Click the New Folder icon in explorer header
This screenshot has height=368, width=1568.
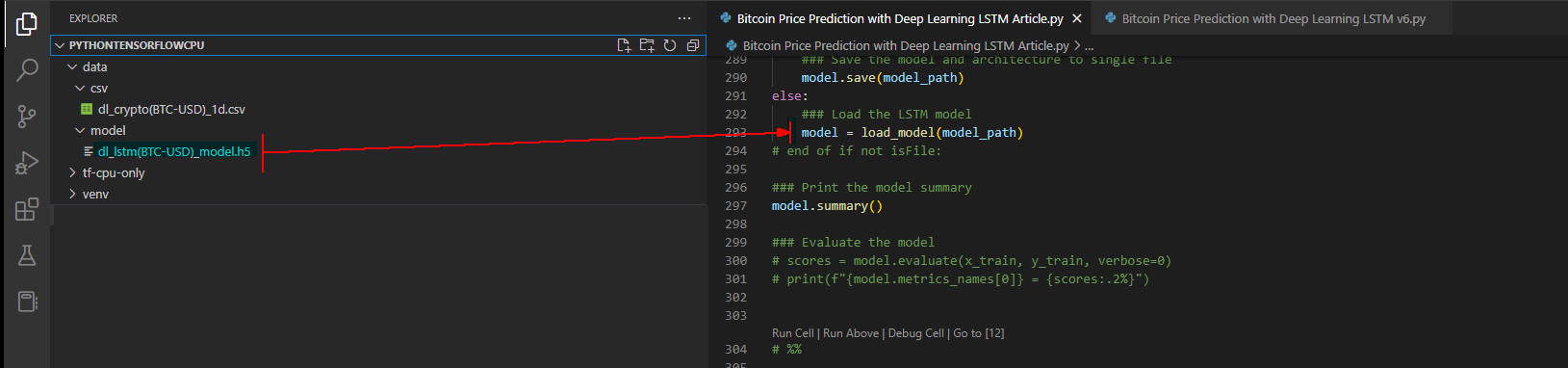click(x=647, y=45)
